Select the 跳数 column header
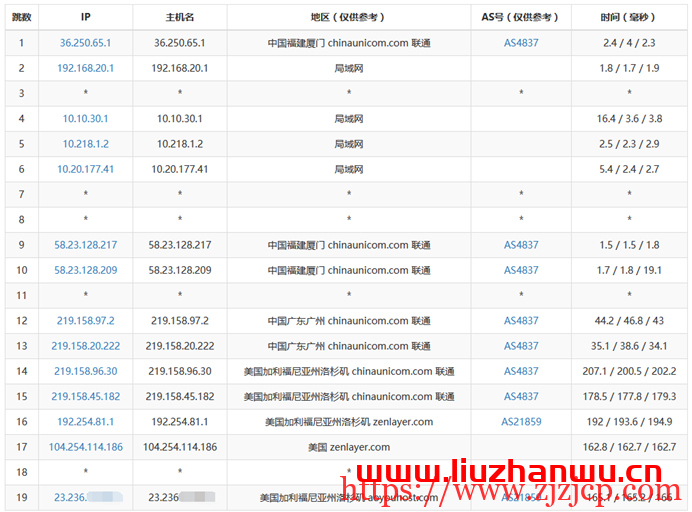 [x=22, y=17]
